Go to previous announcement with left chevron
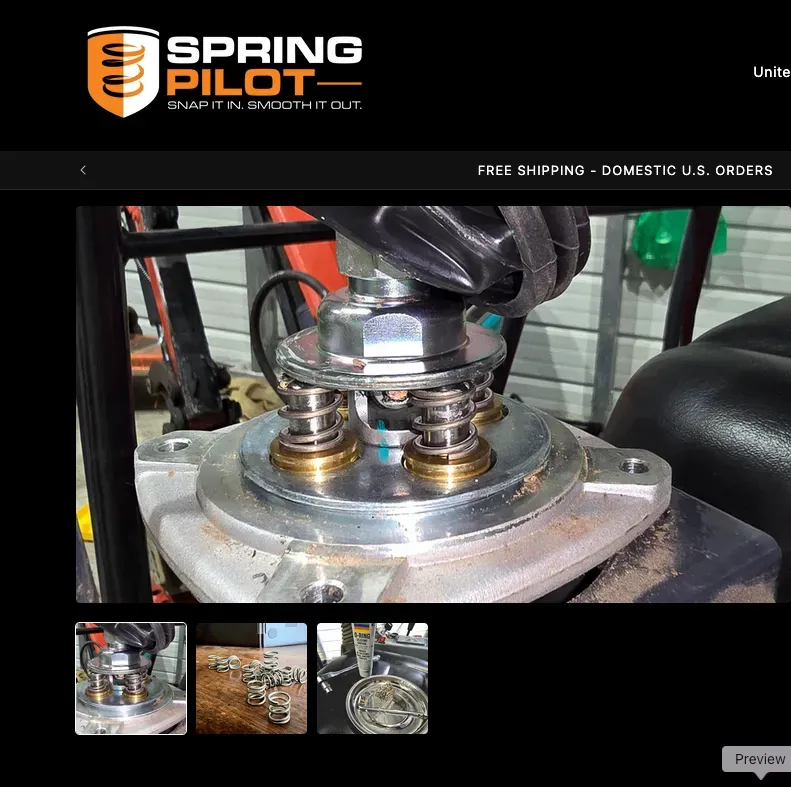Viewport: 791px width, 787px height. (x=83, y=171)
